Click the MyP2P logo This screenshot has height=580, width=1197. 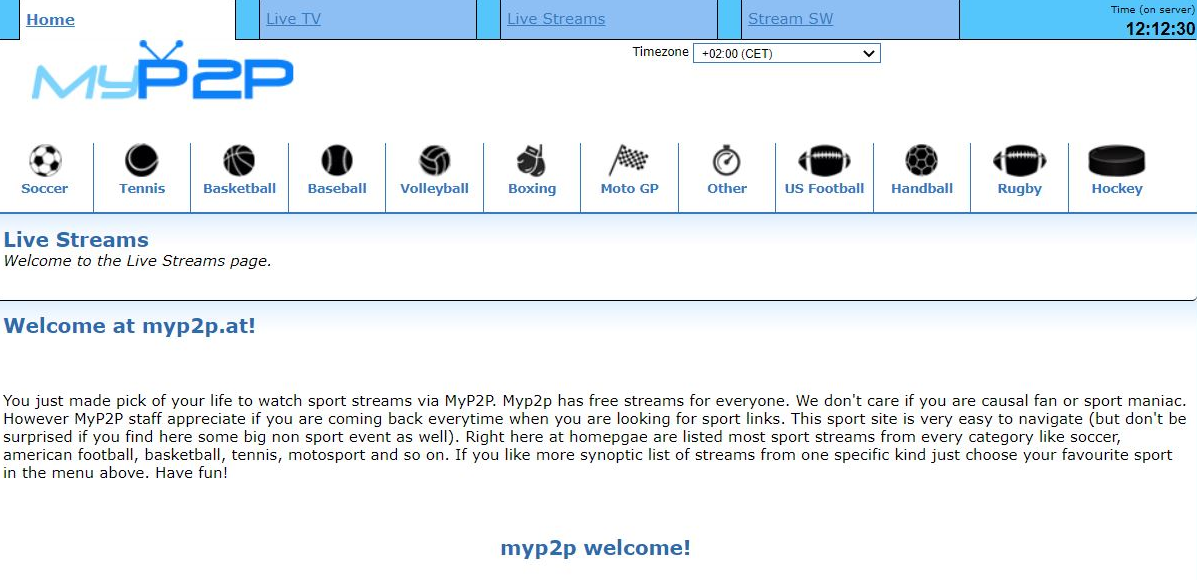click(x=162, y=71)
